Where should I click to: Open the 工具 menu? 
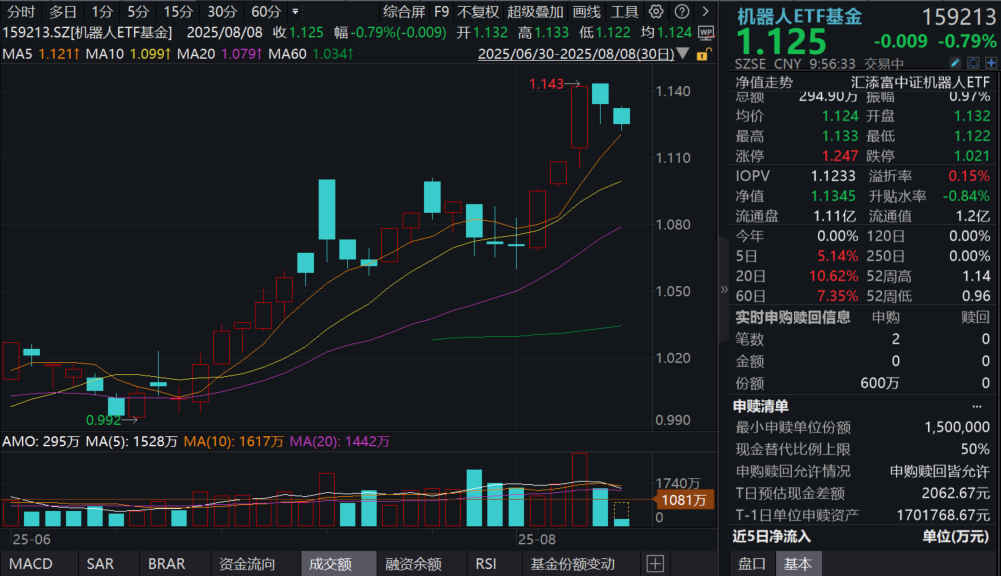pyautogui.click(x=625, y=12)
